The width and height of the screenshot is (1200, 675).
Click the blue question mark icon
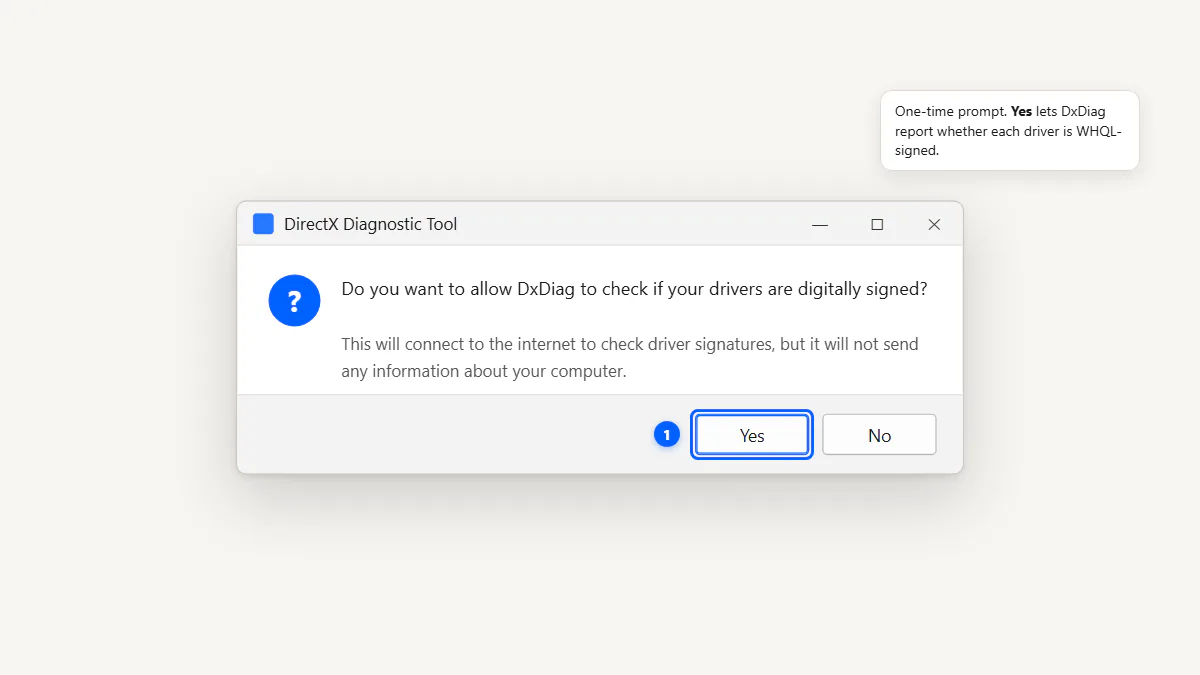pyautogui.click(x=294, y=300)
